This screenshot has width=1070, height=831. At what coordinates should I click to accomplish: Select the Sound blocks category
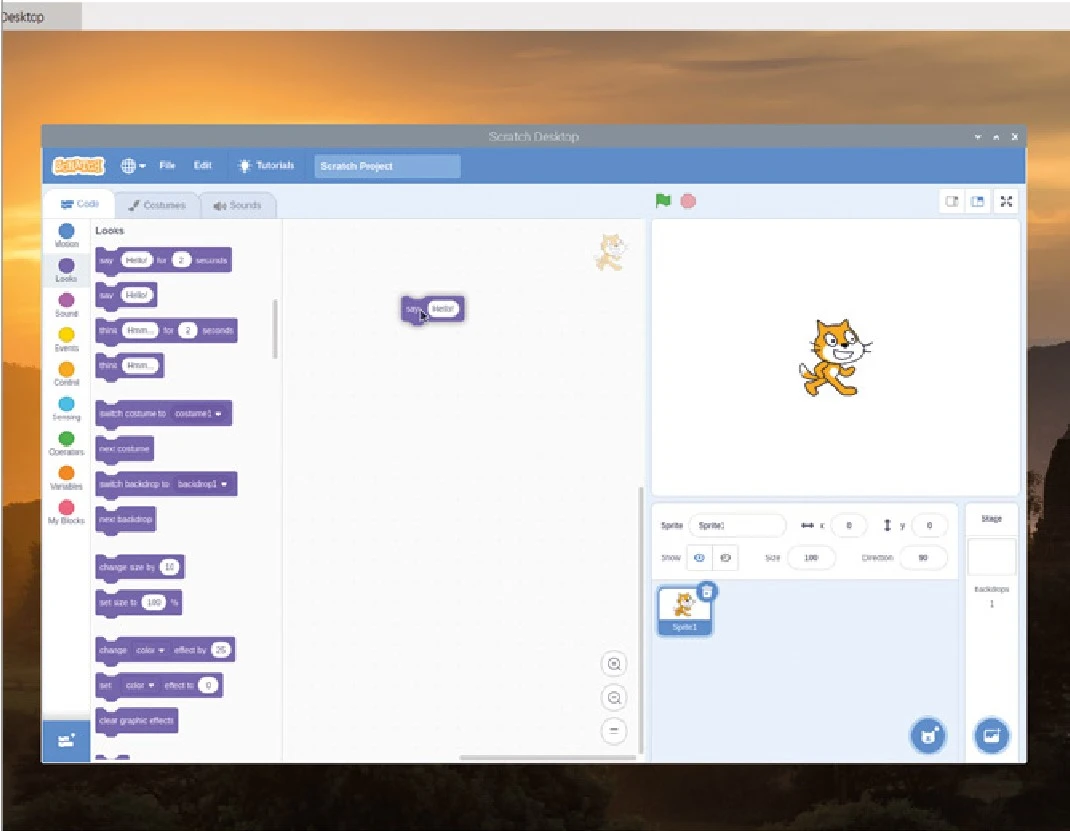[66, 303]
